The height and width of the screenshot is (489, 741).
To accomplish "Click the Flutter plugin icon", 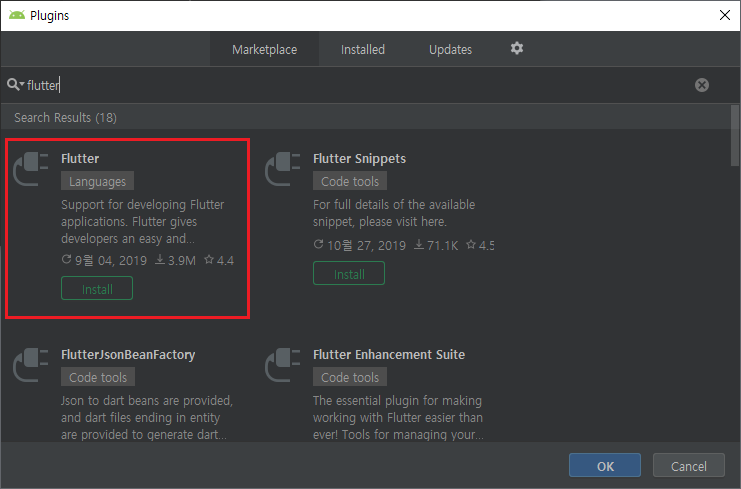I will (x=31, y=169).
